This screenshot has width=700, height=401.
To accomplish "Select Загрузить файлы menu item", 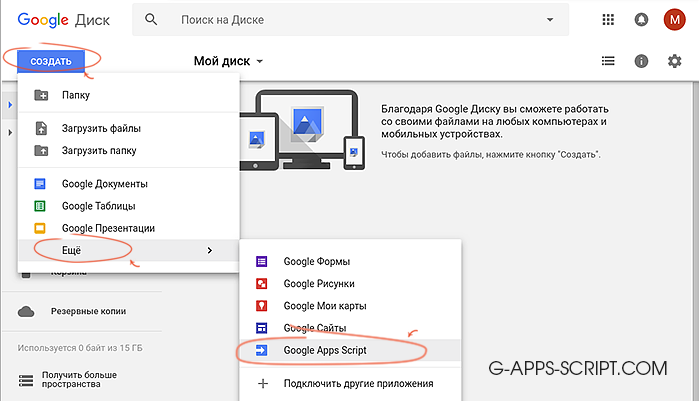I will (129, 128).
